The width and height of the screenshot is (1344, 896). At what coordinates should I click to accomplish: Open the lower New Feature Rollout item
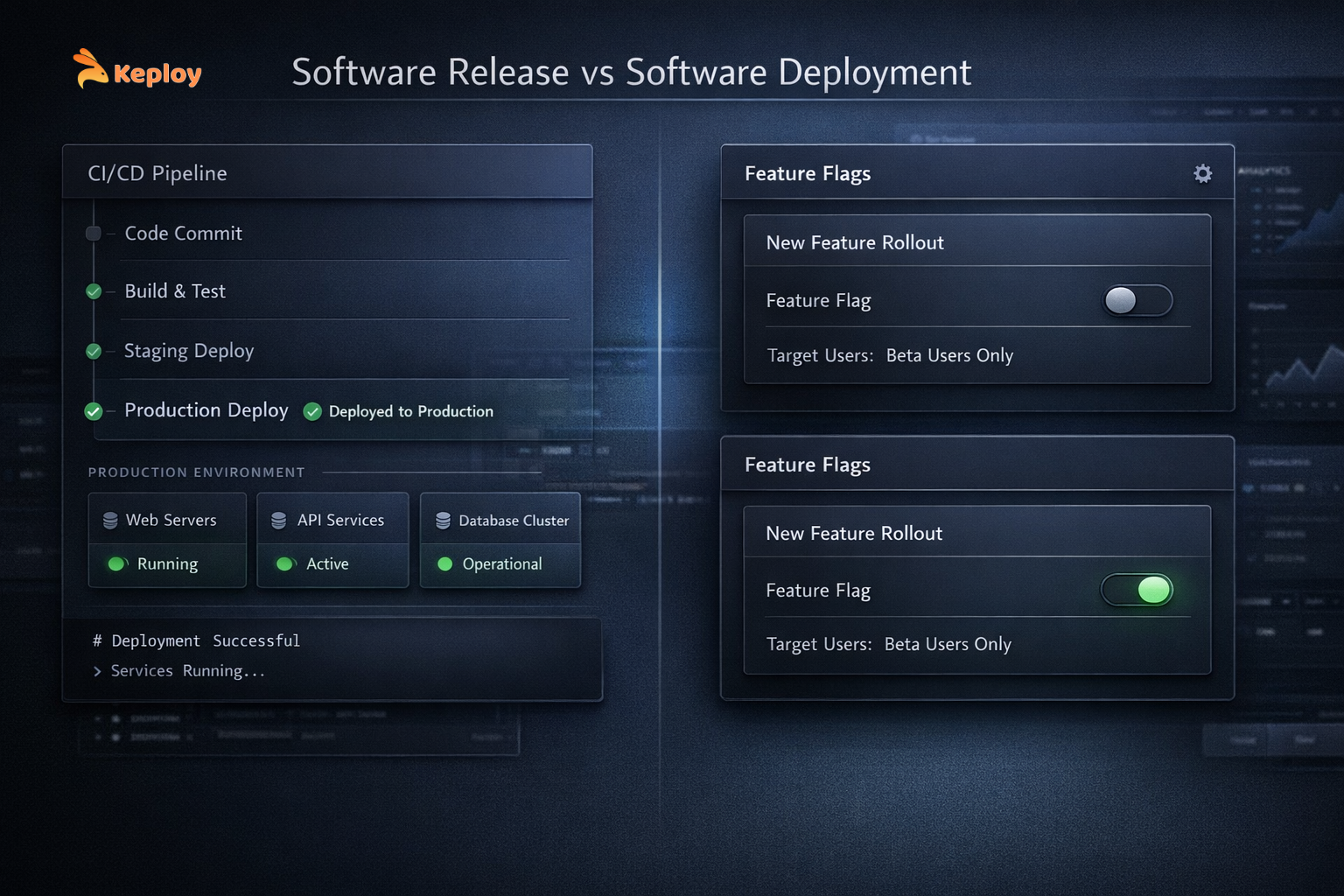click(x=855, y=533)
